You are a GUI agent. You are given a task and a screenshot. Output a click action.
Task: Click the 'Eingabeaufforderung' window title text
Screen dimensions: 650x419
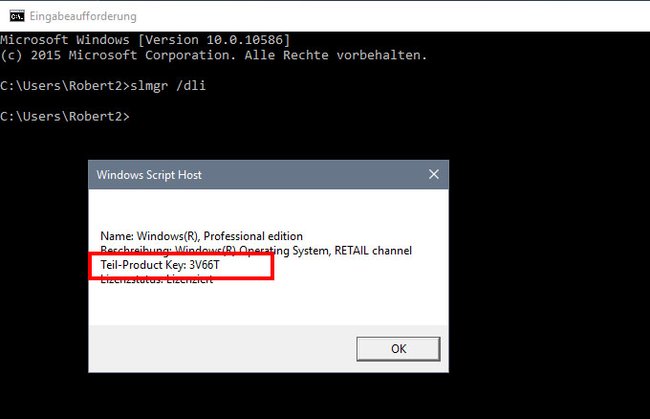point(83,16)
